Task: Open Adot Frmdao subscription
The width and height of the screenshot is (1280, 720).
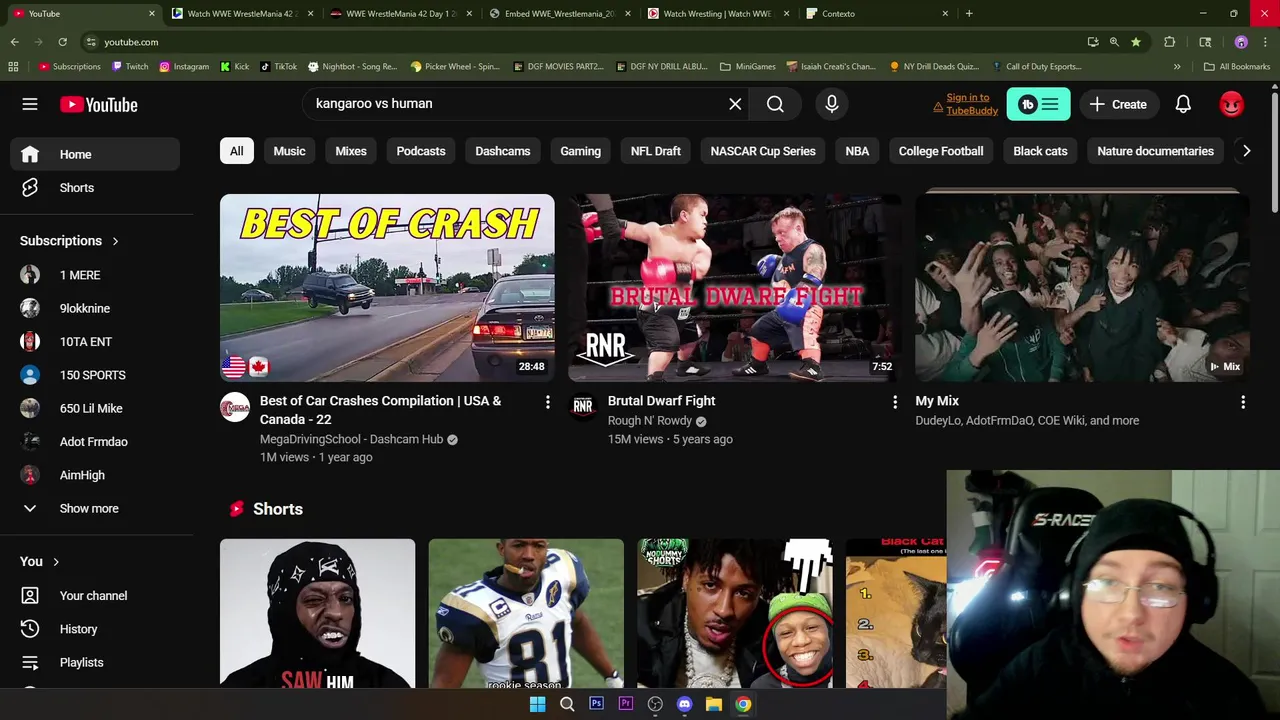Action: 95,442
